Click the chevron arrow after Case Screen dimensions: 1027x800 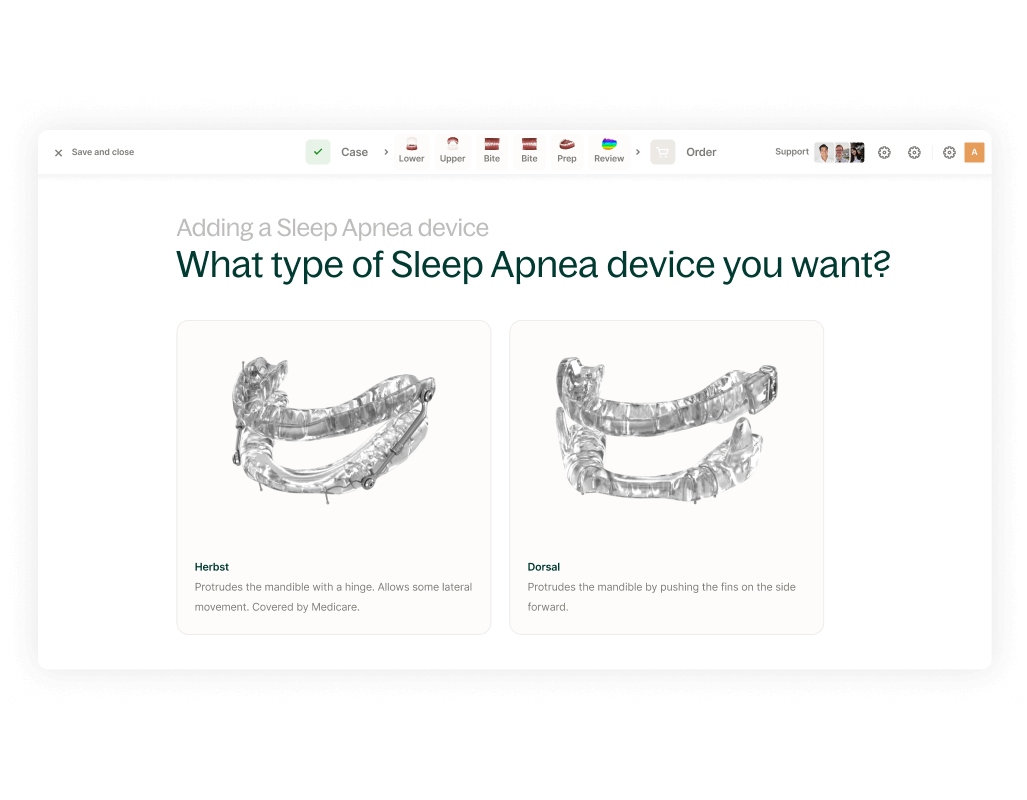point(386,152)
